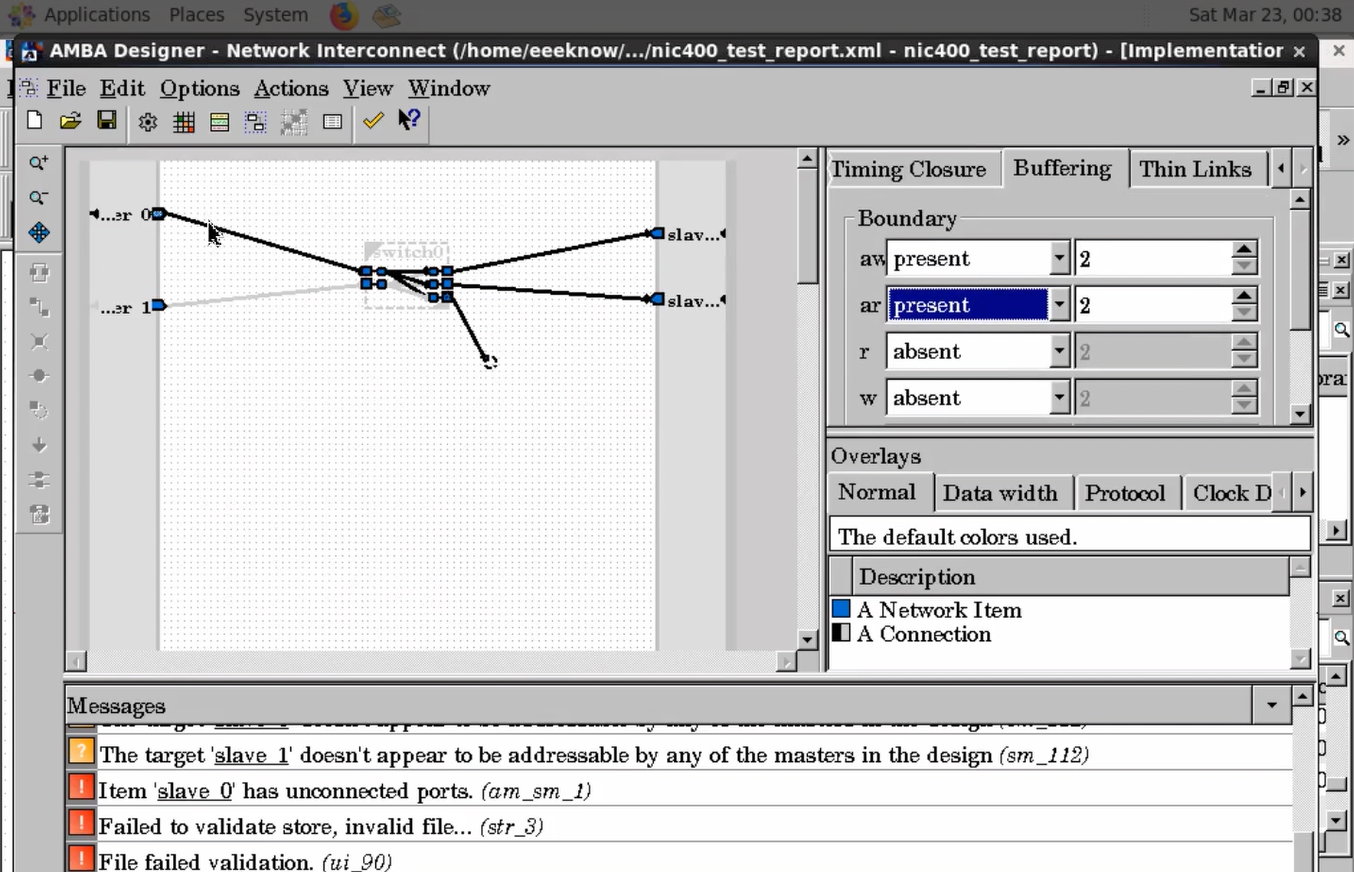Click the yellow-green striped table toolbar icon
The image size is (1354, 872).
click(220, 122)
